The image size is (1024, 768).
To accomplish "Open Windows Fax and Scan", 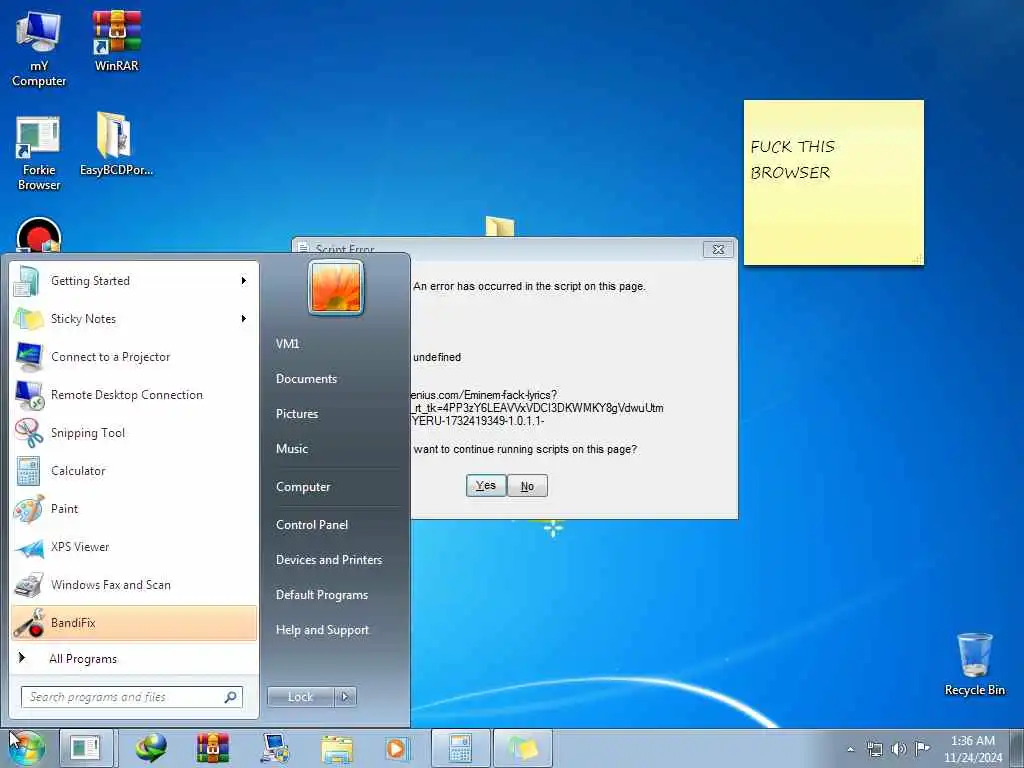I will point(134,584).
